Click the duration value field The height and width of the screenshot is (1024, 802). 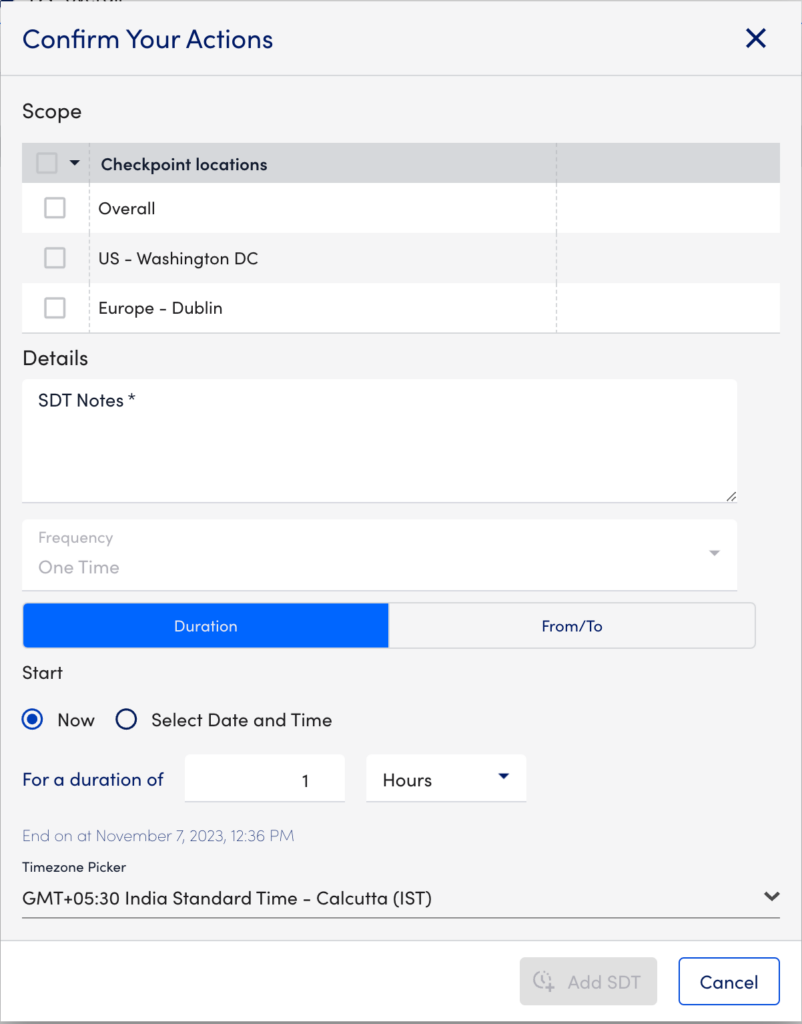[x=265, y=780]
